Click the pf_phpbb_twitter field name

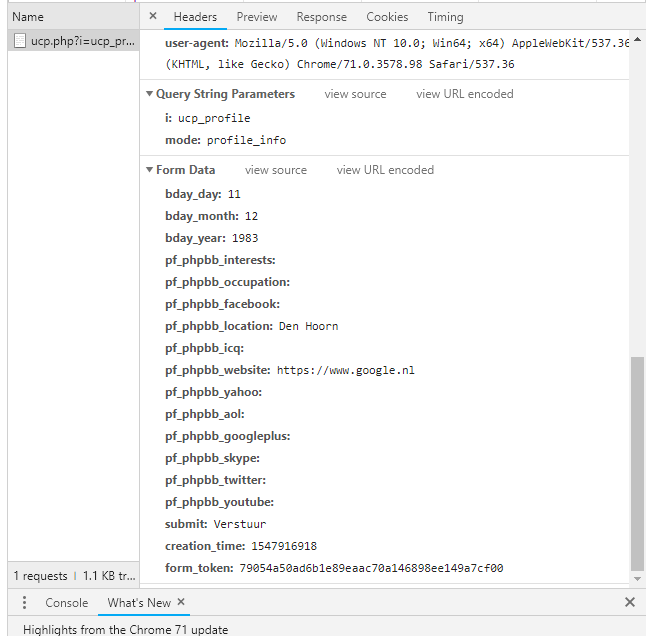coord(215,480)
